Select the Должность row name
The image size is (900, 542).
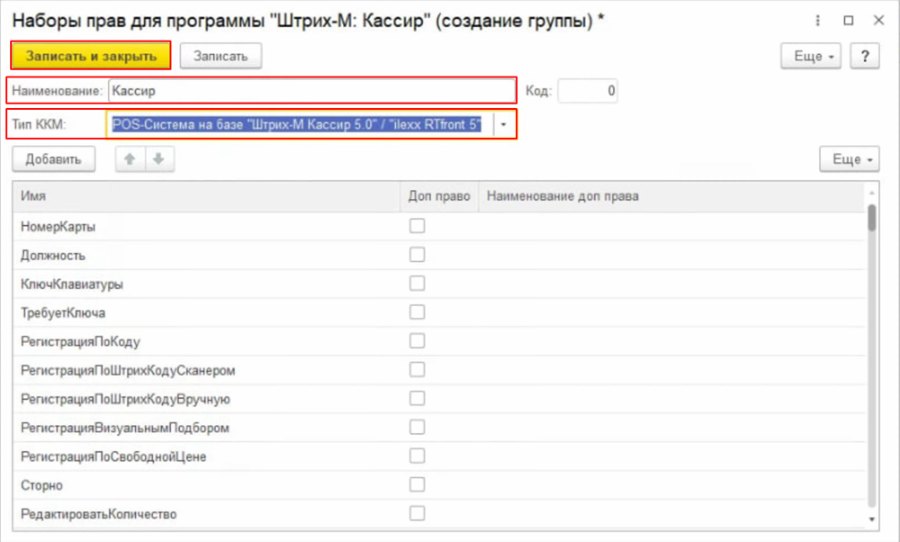point(53,255)
